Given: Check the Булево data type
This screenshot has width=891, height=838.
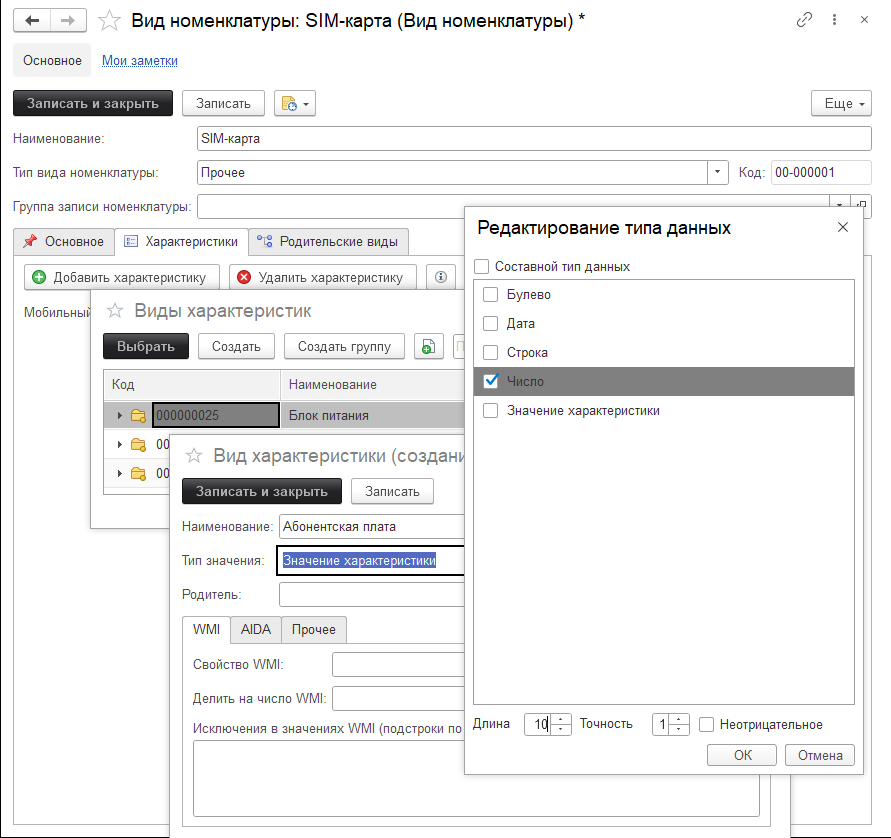Looking at the screenshot, I should tap(491, 295).
